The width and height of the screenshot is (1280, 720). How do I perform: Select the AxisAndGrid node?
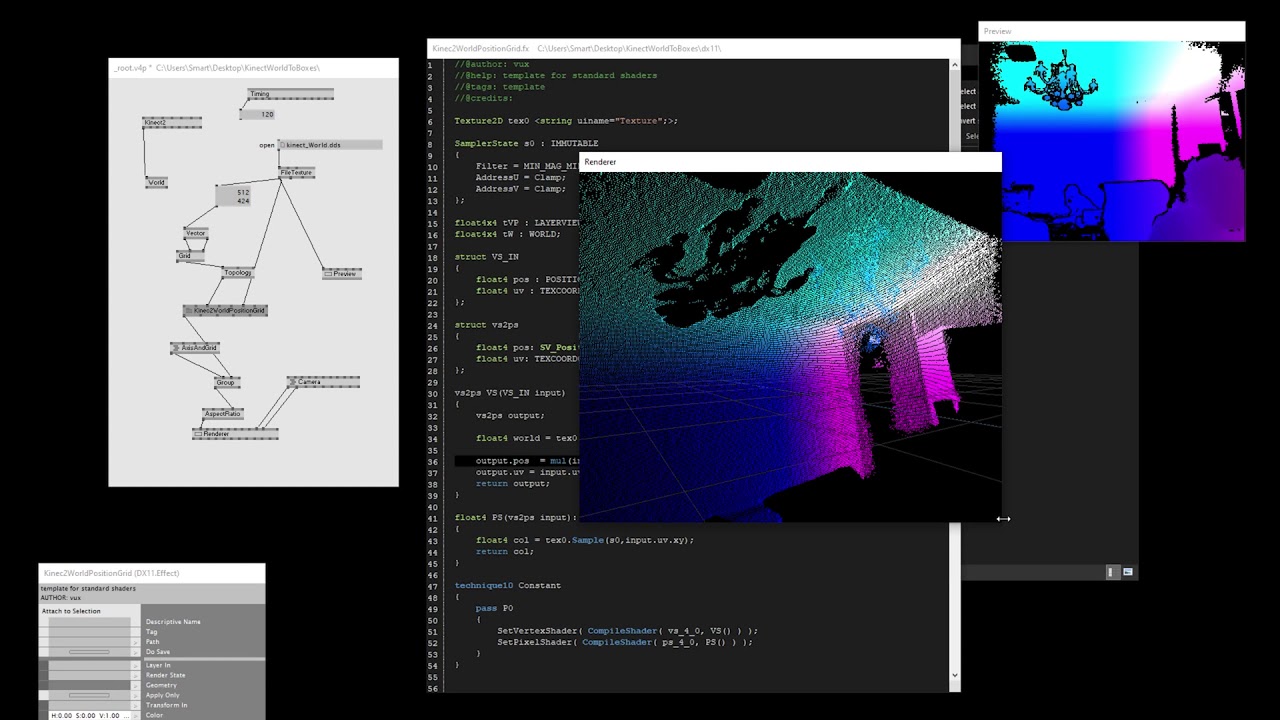[195, 348]
